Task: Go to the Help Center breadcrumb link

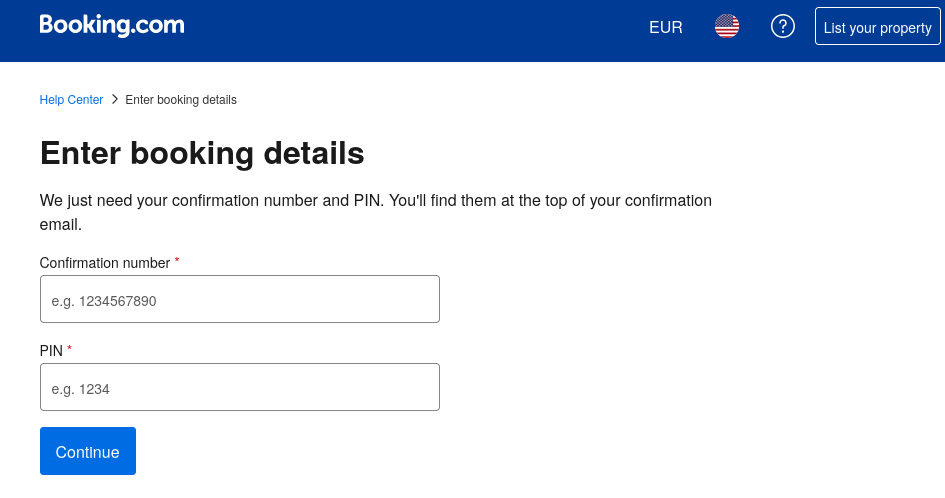Action: pos(71,100)
